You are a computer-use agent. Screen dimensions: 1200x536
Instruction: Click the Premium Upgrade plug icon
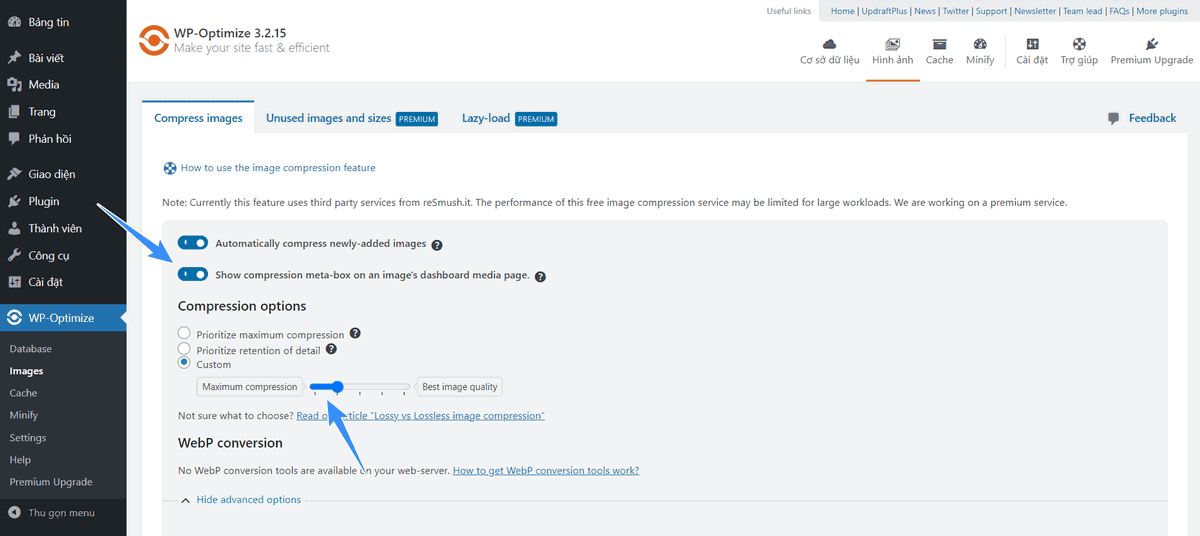(1151, 44)
